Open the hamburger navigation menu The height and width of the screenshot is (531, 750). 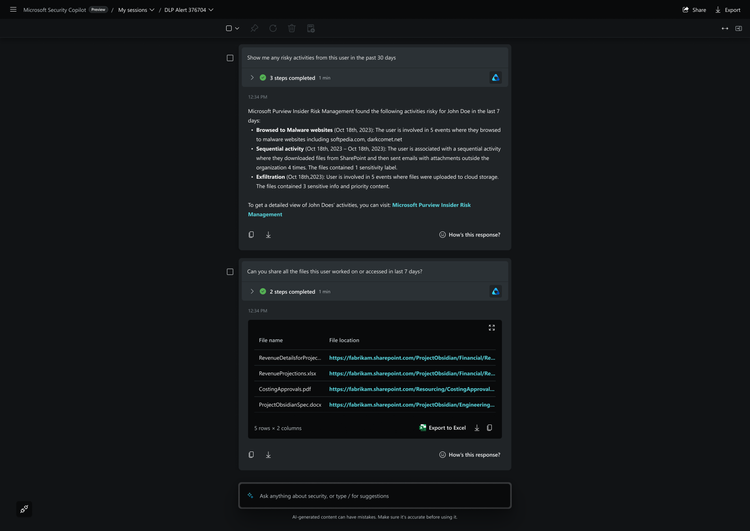[x=13, y=10]
